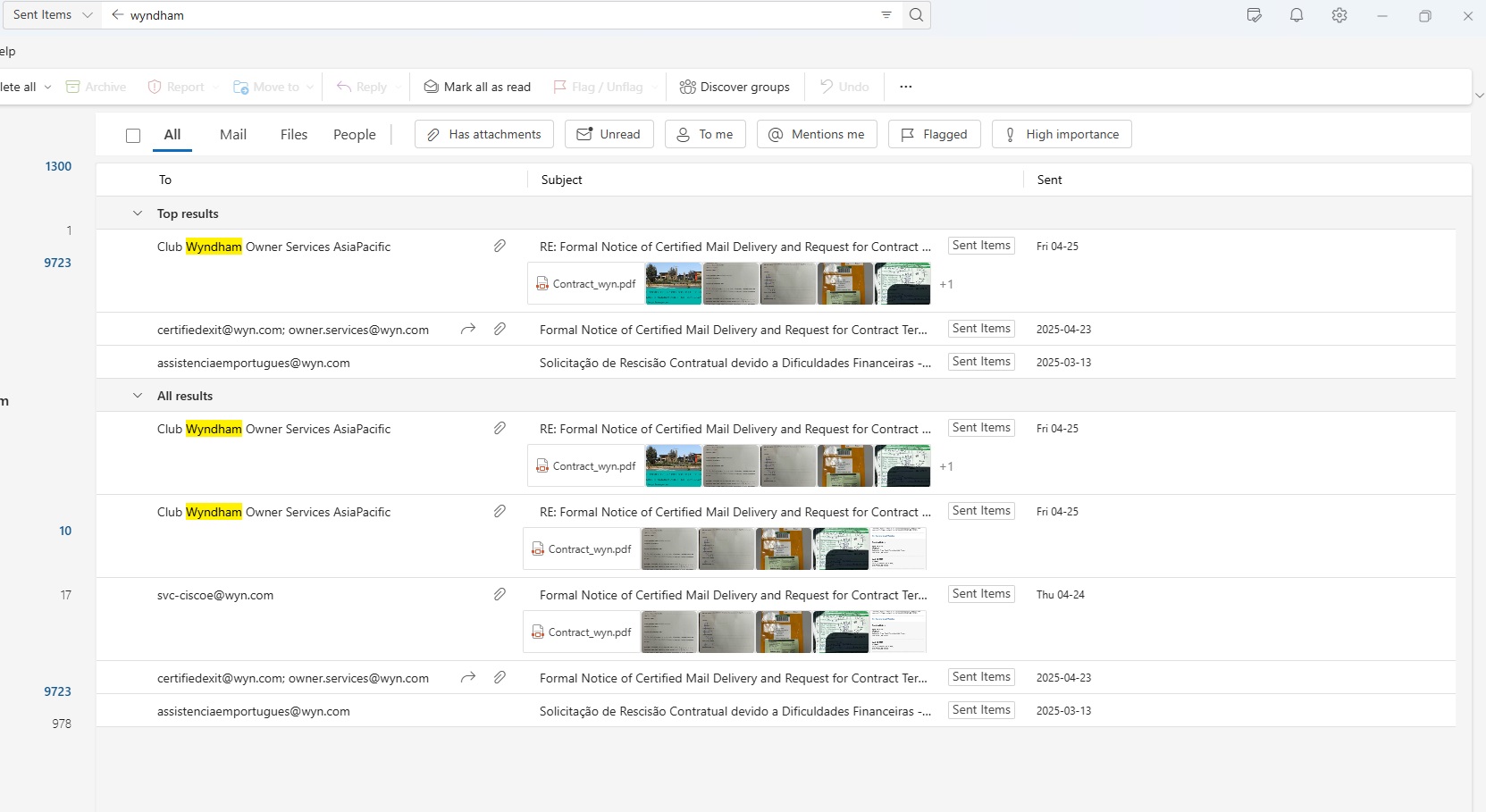This screenshot has height=812, width=1486.
Task: Switch to the All tab
Action: click(172, 135)
